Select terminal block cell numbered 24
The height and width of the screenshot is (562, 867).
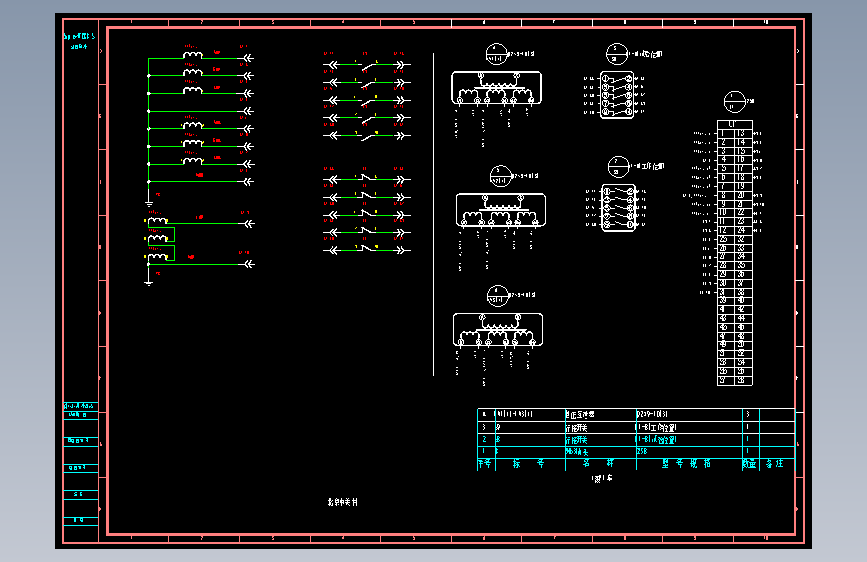[x=743, y=230]
